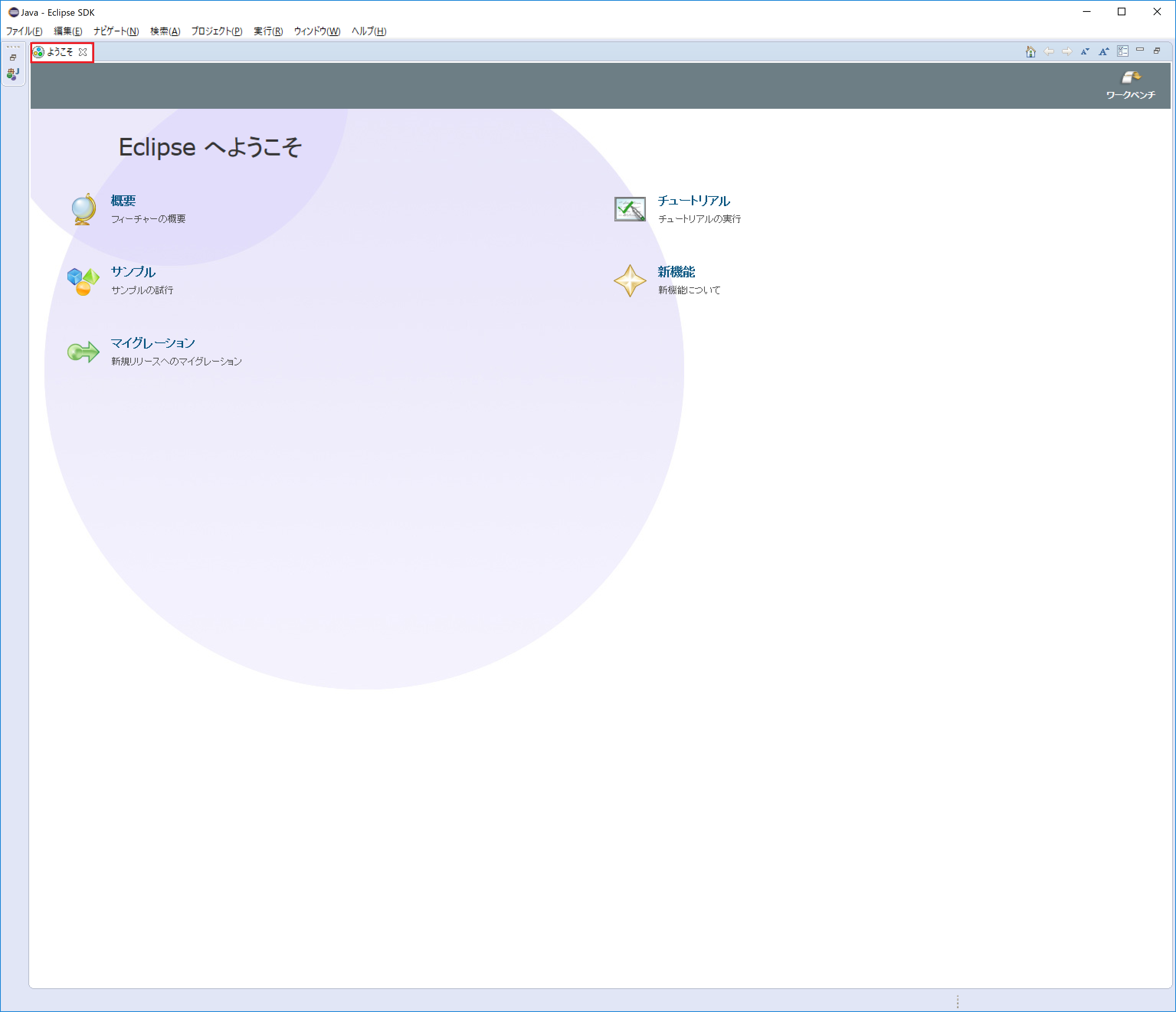This screenshot has width=1176, height=1012.
Task: Open the ウィンドウ(W) menu
Action: 317,31
